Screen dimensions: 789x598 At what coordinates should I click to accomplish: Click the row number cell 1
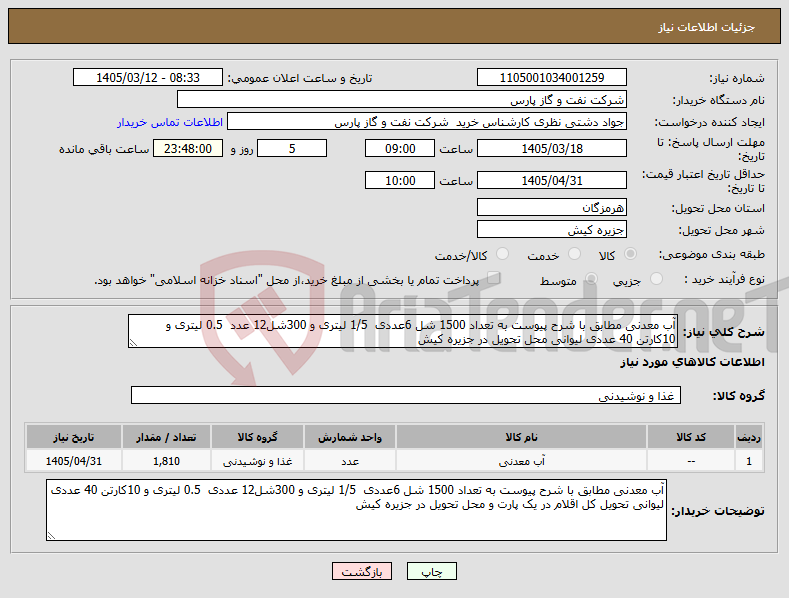coord(749,461)
